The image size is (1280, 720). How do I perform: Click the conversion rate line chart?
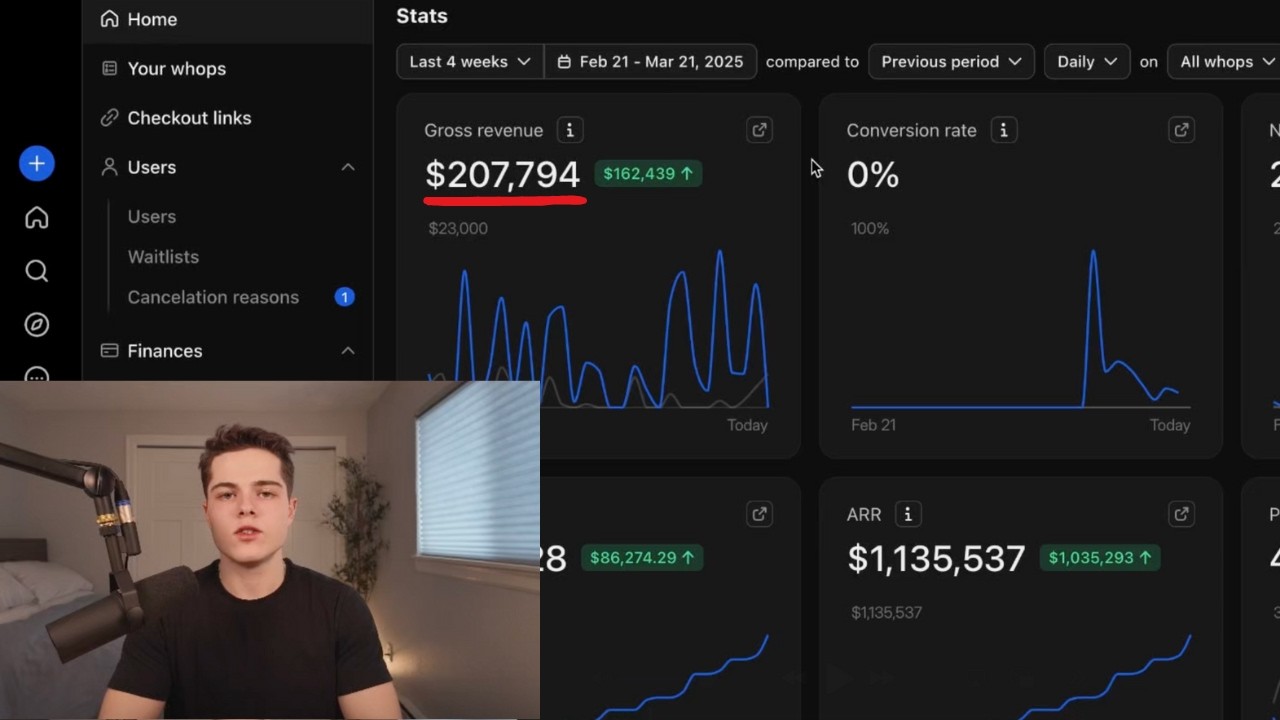pyautogui.click(x=1020, y=330)
